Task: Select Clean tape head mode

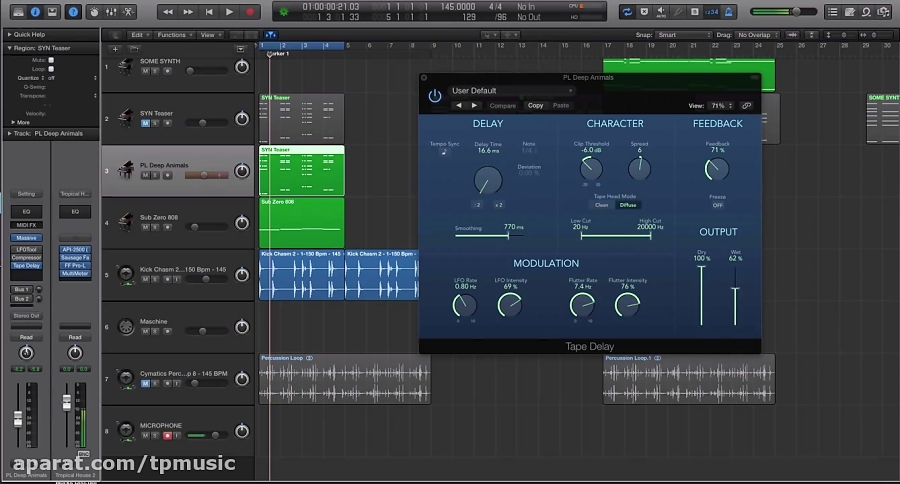Action: point(602,205)
